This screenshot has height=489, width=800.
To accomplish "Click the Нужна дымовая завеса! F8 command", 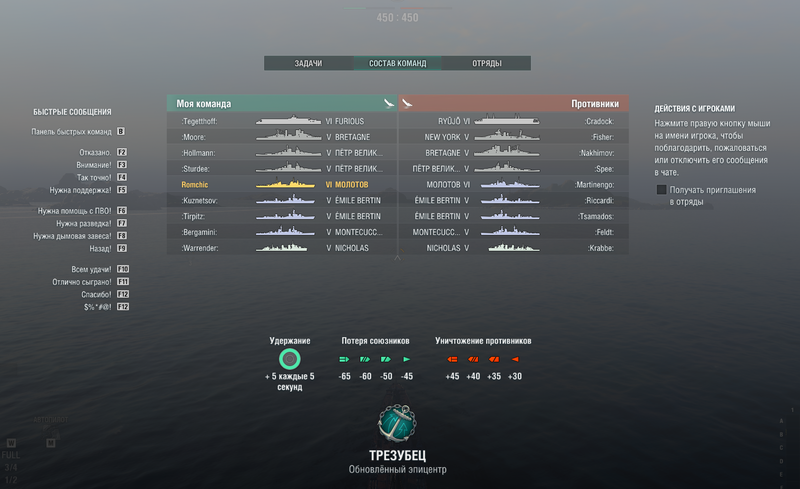I will [x=80, y=236].
